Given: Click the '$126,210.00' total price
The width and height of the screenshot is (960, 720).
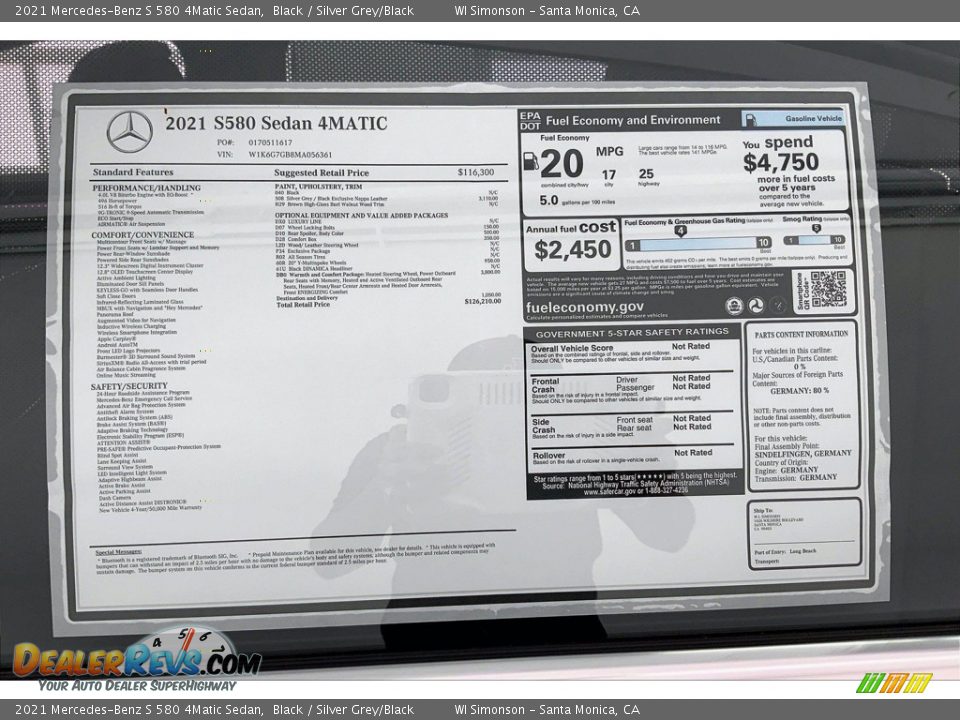Looking at the screenshot, I should 482,301.
